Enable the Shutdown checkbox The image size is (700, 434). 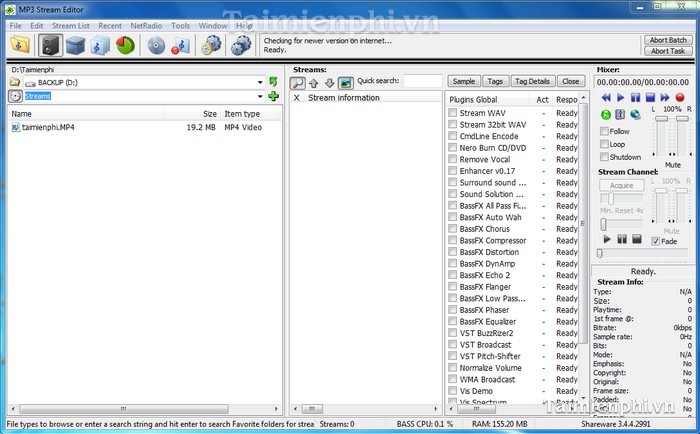tap(604, 157)
